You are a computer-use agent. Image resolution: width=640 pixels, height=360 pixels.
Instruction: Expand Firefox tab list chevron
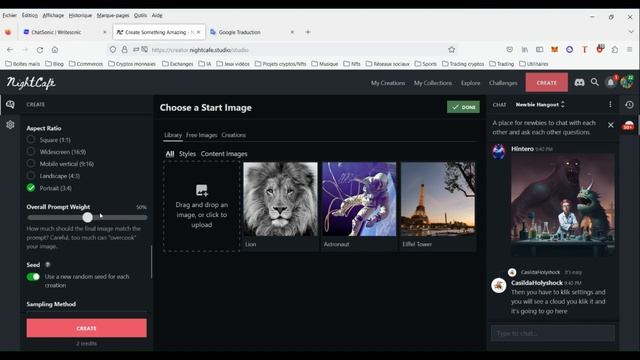click(631, 32)
